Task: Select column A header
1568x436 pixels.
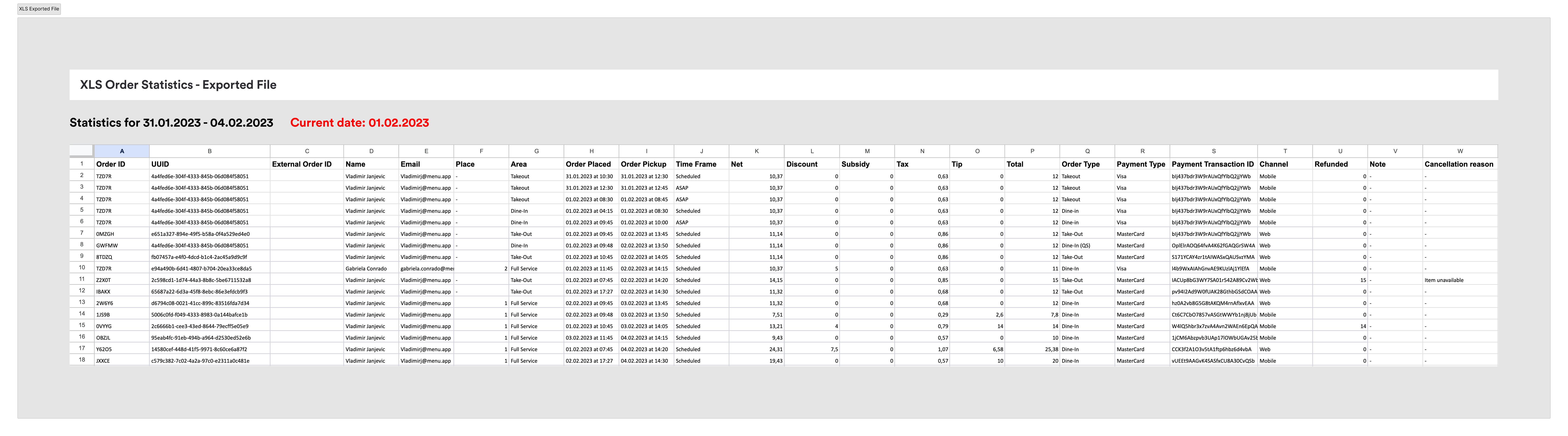Action: pos(122,151)
